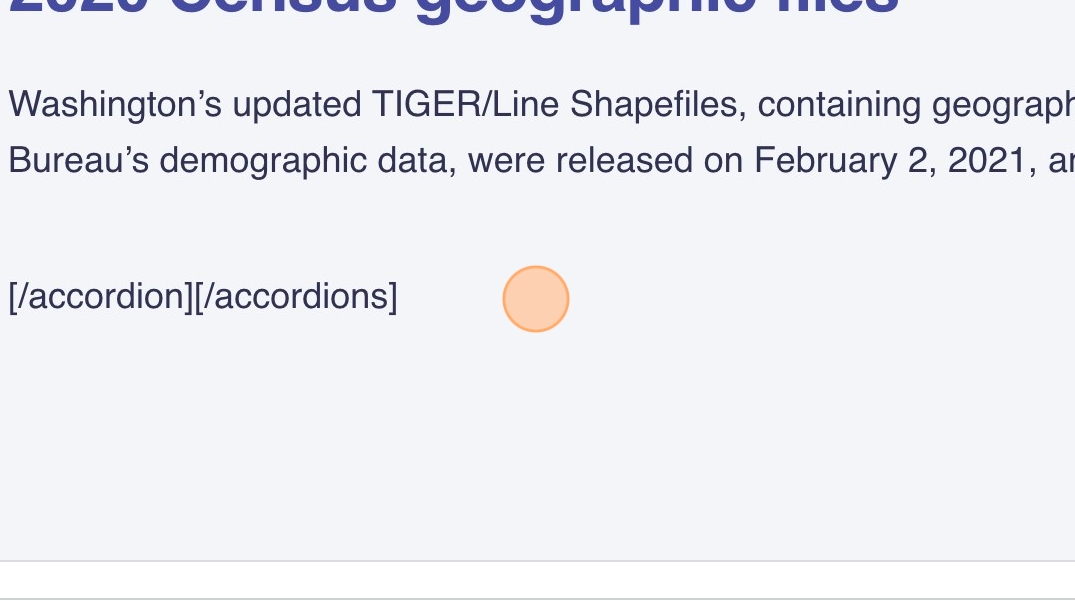Click the white strip below the divider
The image size is (1075, 601).
click(537, 581)
